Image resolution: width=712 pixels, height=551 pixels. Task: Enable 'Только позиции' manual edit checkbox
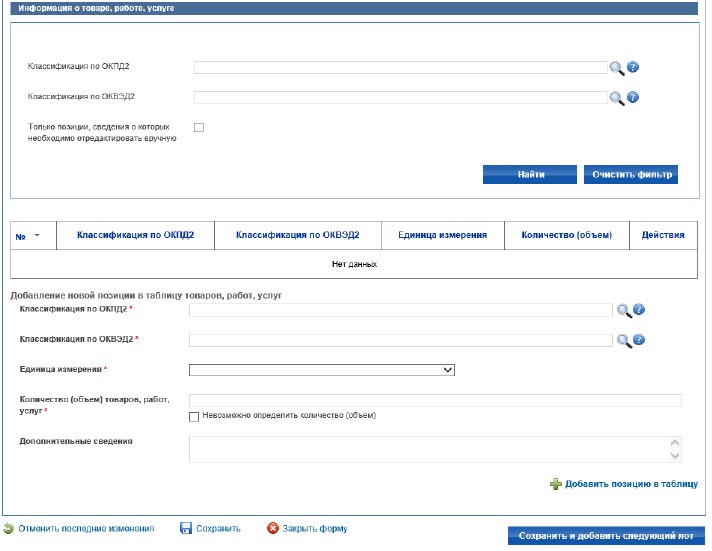(x=198, y=128)
